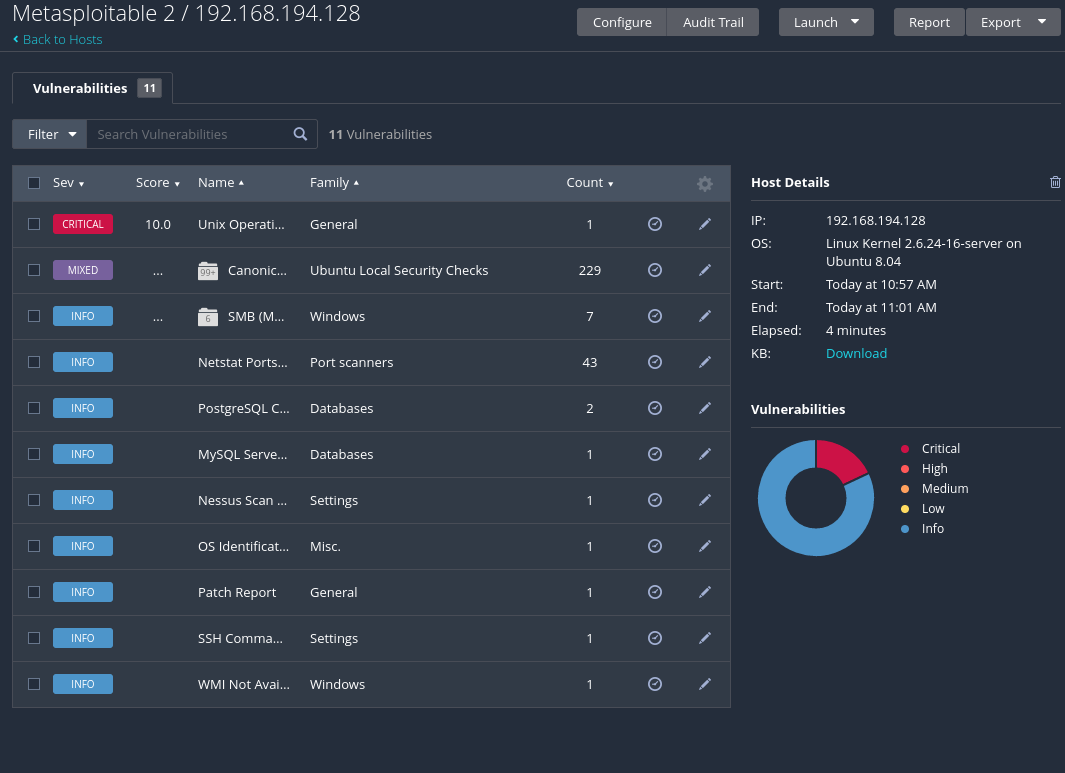The height and width of the screenshot is (773, 1065).
Task: Click the Ubuntu Local Security Checks family cell
Action: click(x=399, y=270)
